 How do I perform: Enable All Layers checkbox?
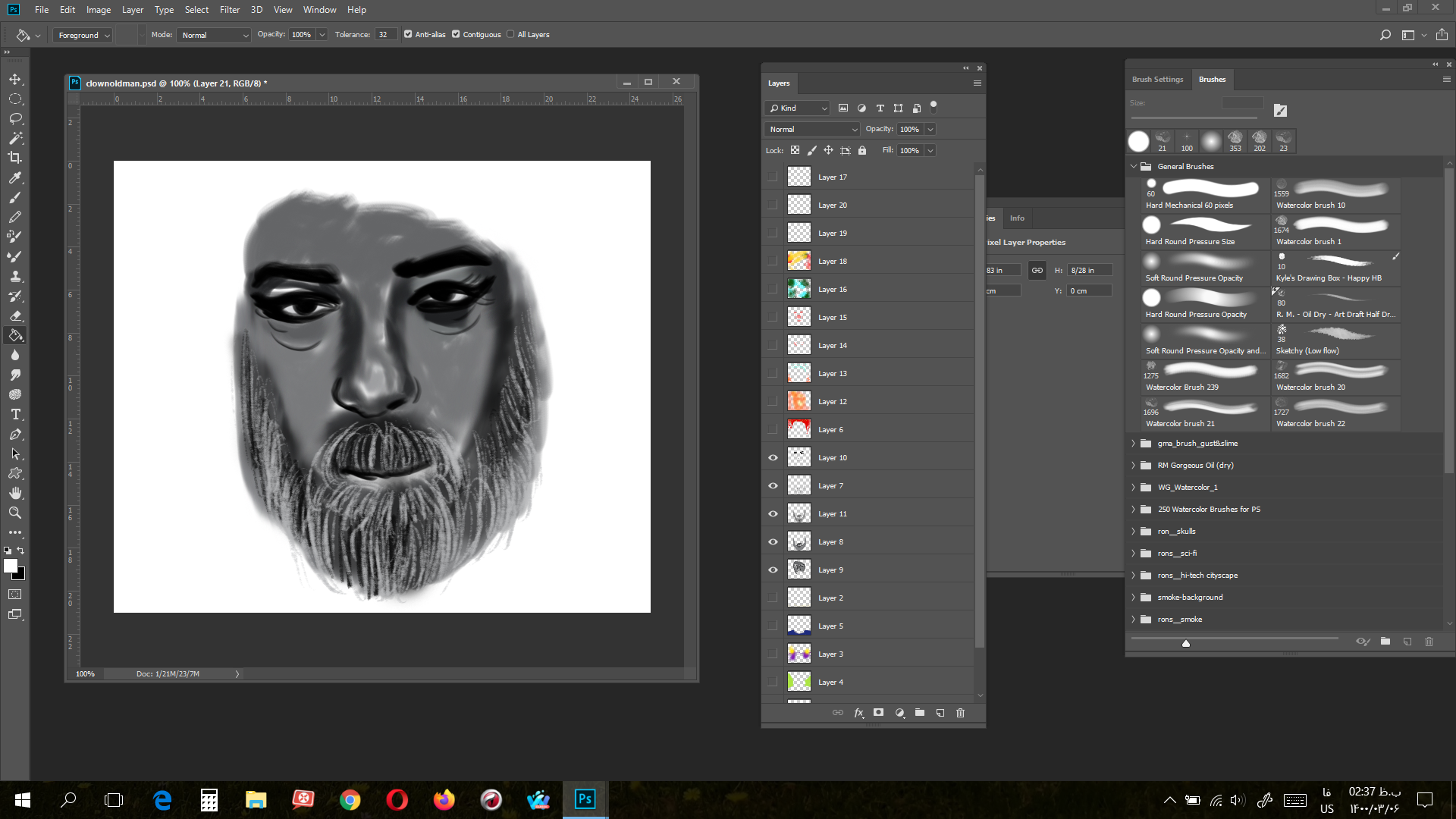tap(510, 34)
